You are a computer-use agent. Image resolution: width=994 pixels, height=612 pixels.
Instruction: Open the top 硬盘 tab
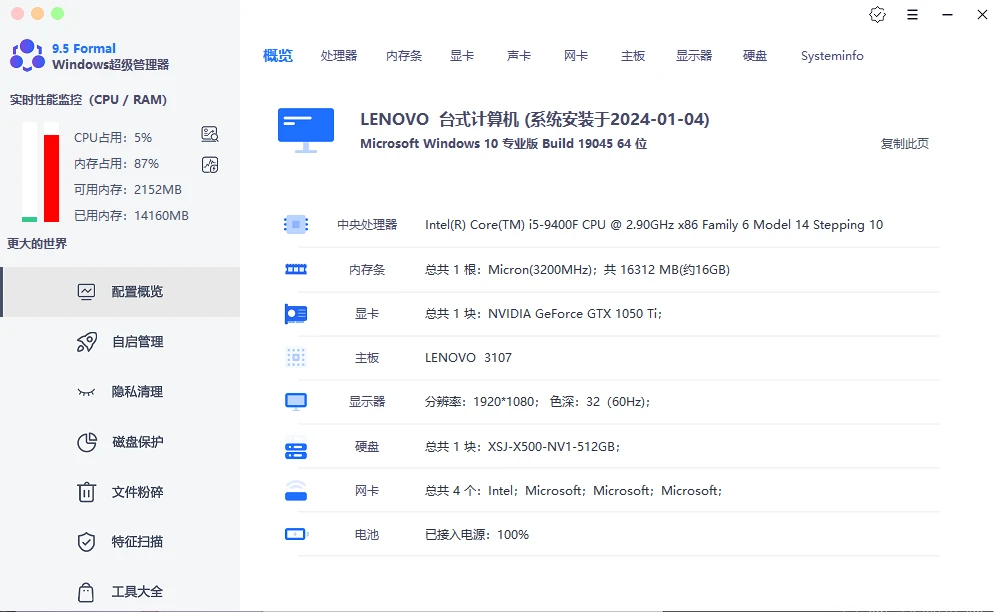click(x=754, y=56)
